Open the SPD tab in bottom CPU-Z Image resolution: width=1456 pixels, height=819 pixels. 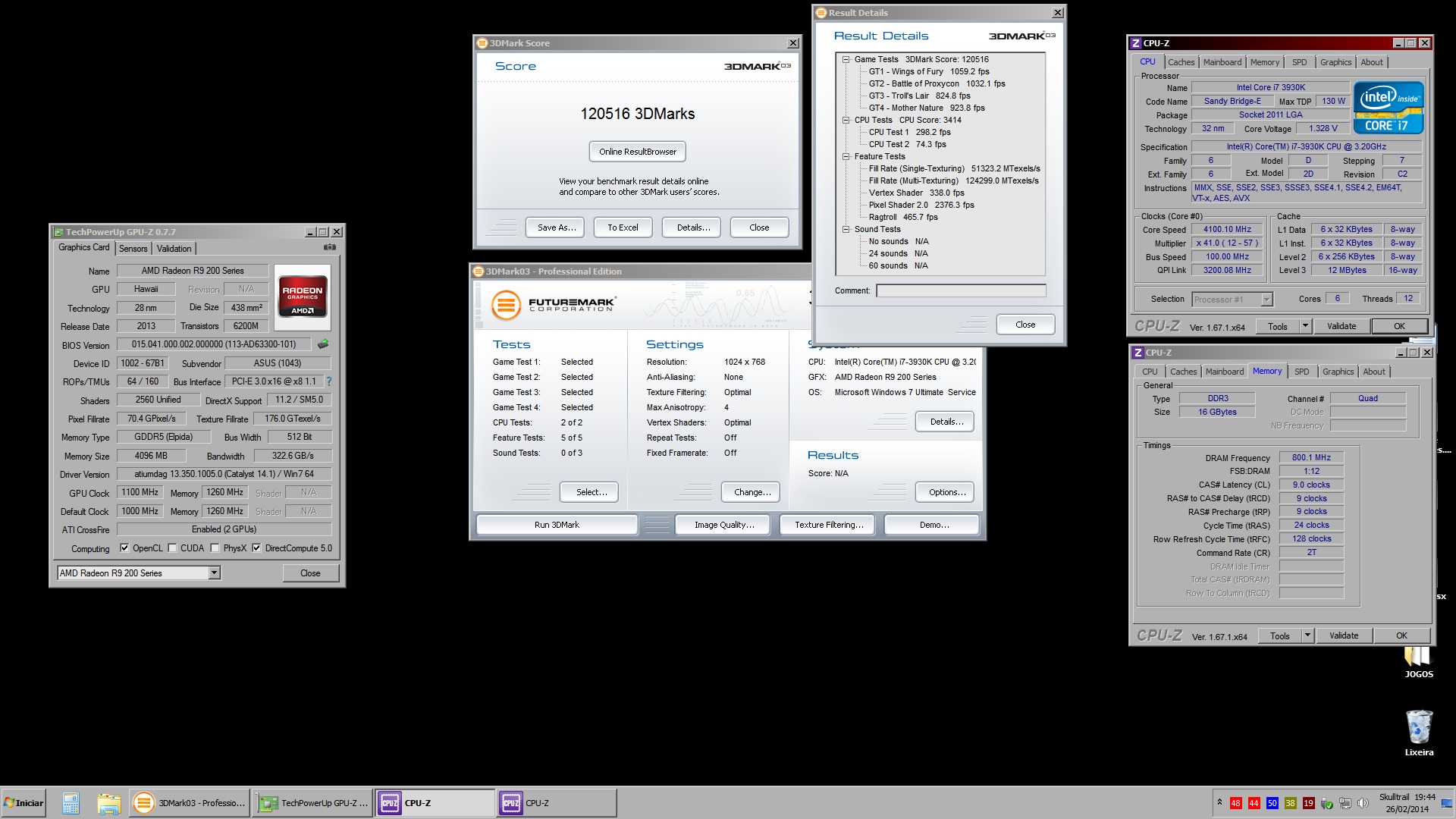[1302, 372]
